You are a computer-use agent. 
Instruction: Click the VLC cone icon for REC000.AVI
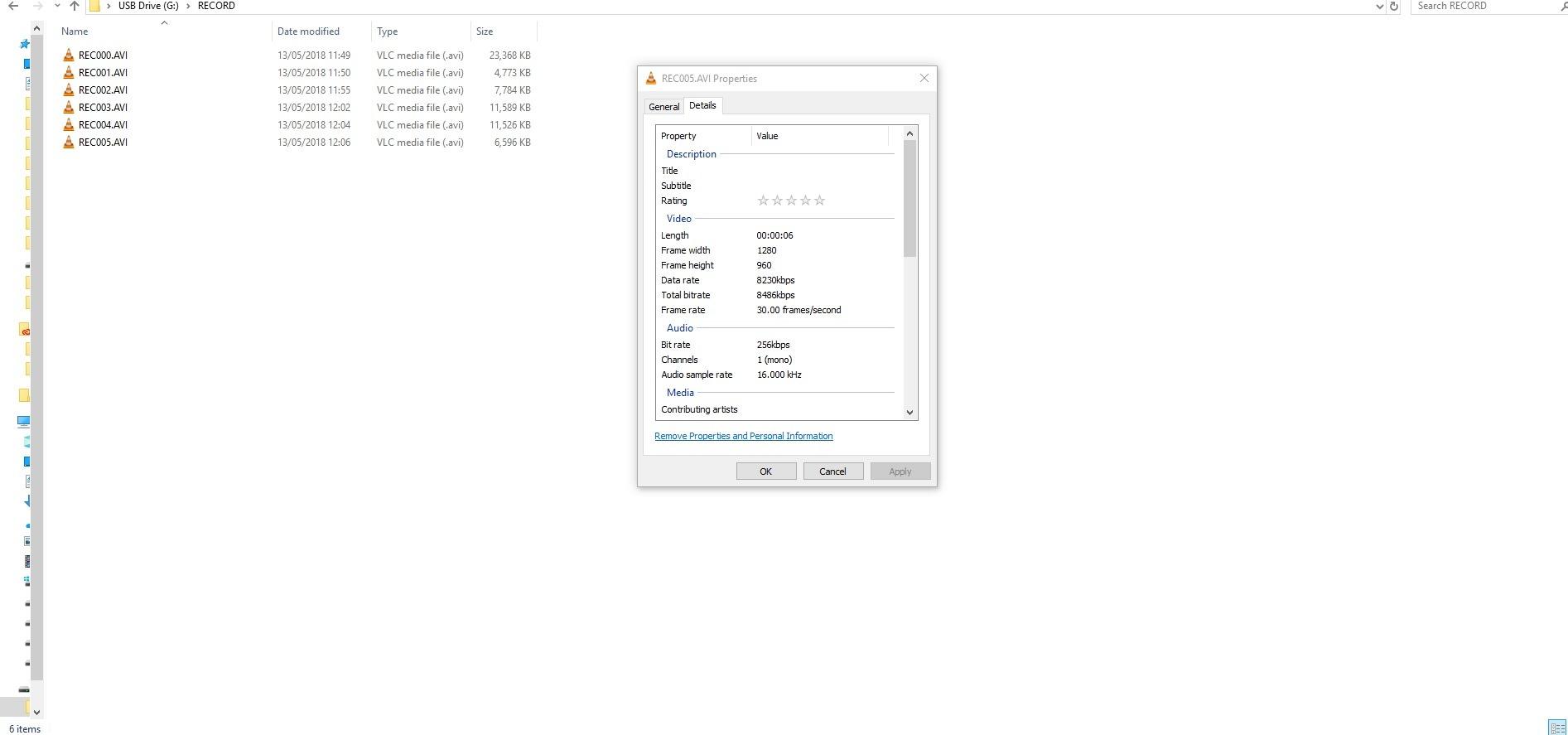point(69,56)
